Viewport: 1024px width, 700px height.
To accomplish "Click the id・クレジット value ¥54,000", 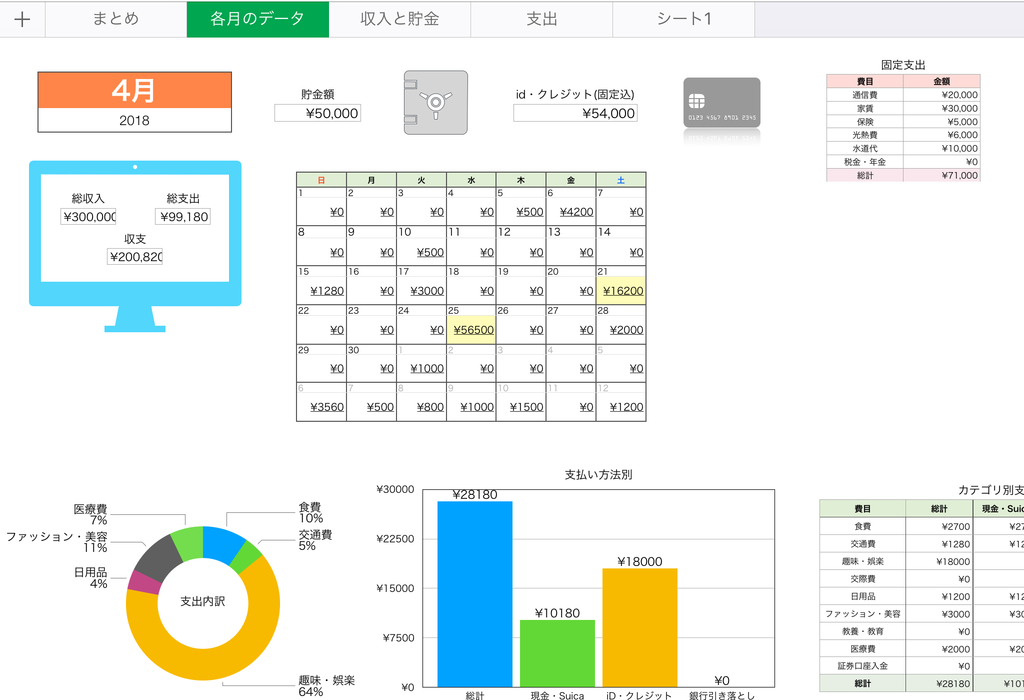I will [x=575, y=113].
